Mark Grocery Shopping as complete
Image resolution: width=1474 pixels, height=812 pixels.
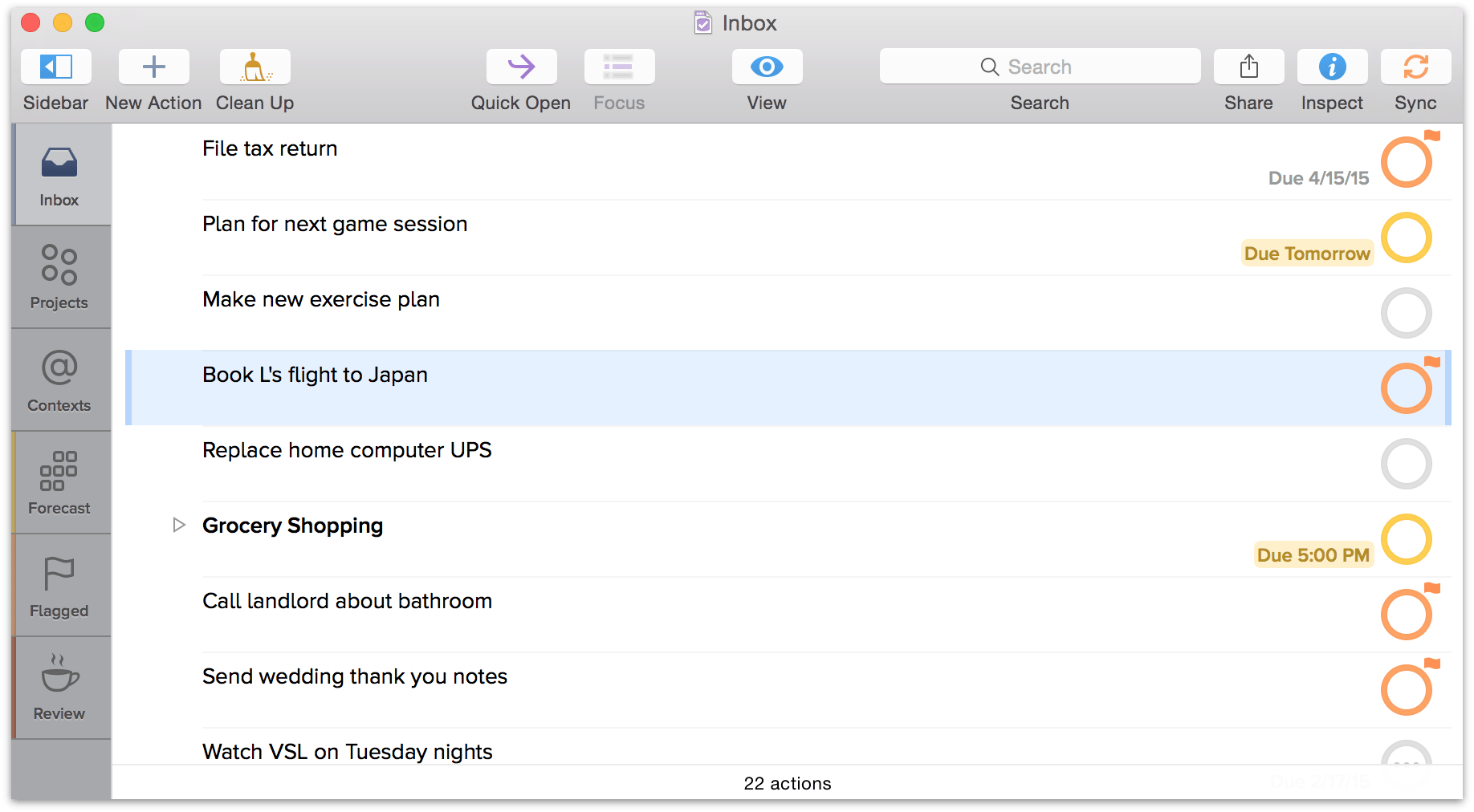(x=1407, y=539)
